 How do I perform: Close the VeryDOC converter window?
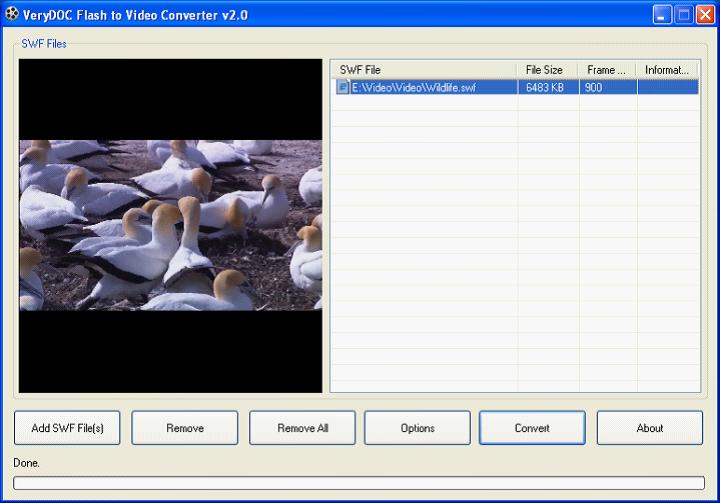click(705, 15)
